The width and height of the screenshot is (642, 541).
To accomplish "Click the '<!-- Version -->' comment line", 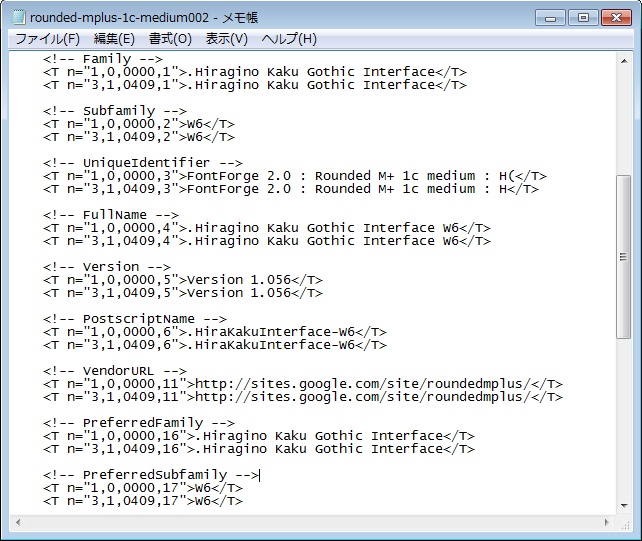I will [x=106, y=267].
